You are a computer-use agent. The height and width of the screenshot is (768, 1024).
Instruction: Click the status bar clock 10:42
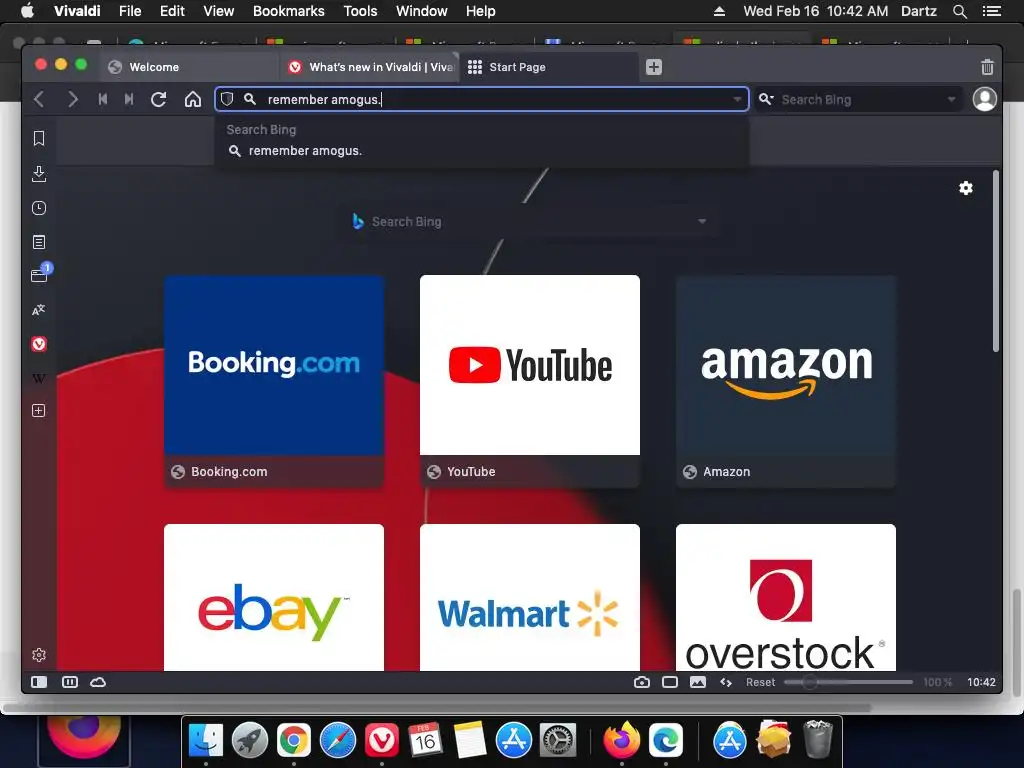[x=981, y=682]
